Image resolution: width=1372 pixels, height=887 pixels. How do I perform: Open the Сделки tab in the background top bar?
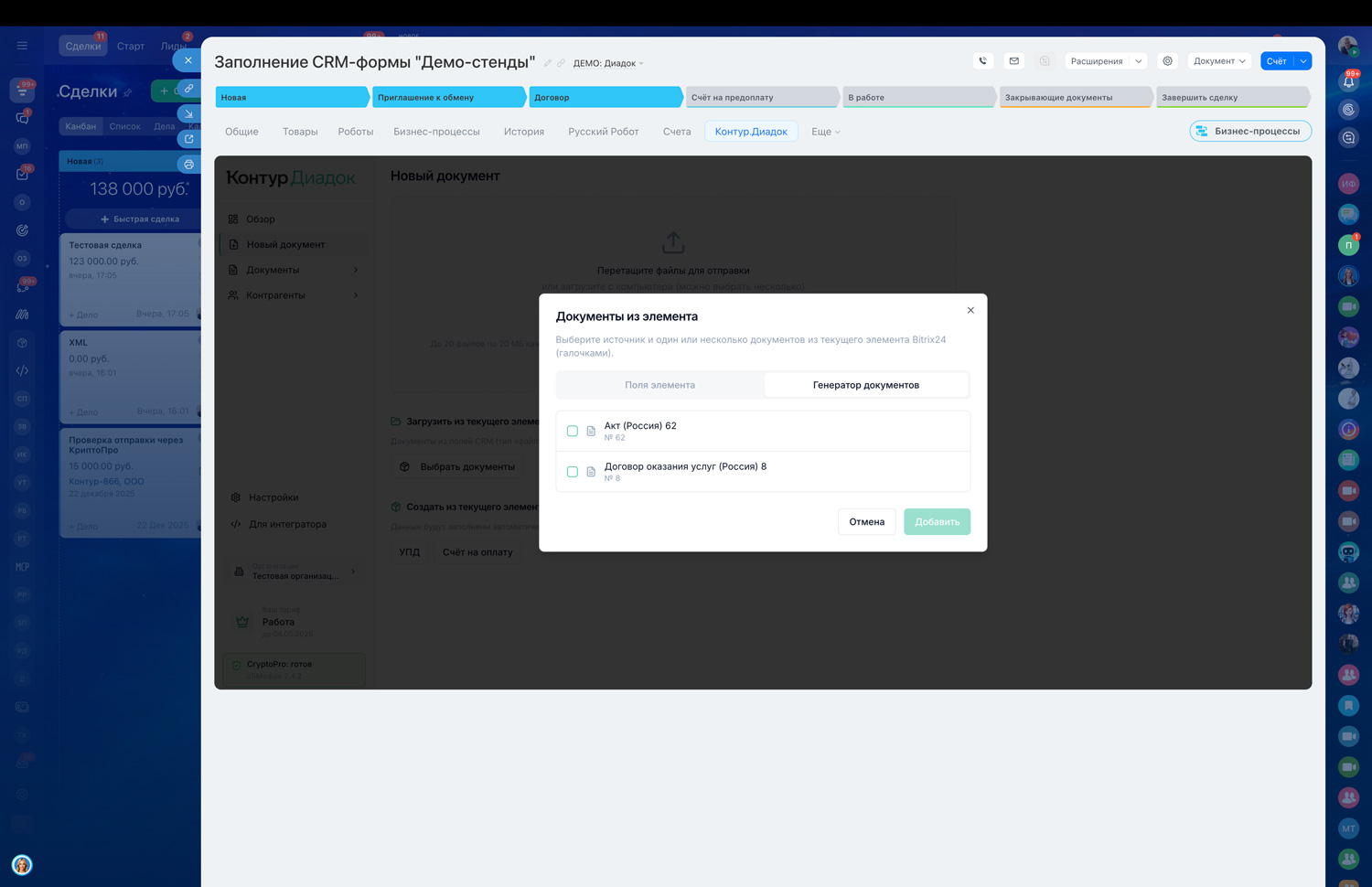pos(83,46)
